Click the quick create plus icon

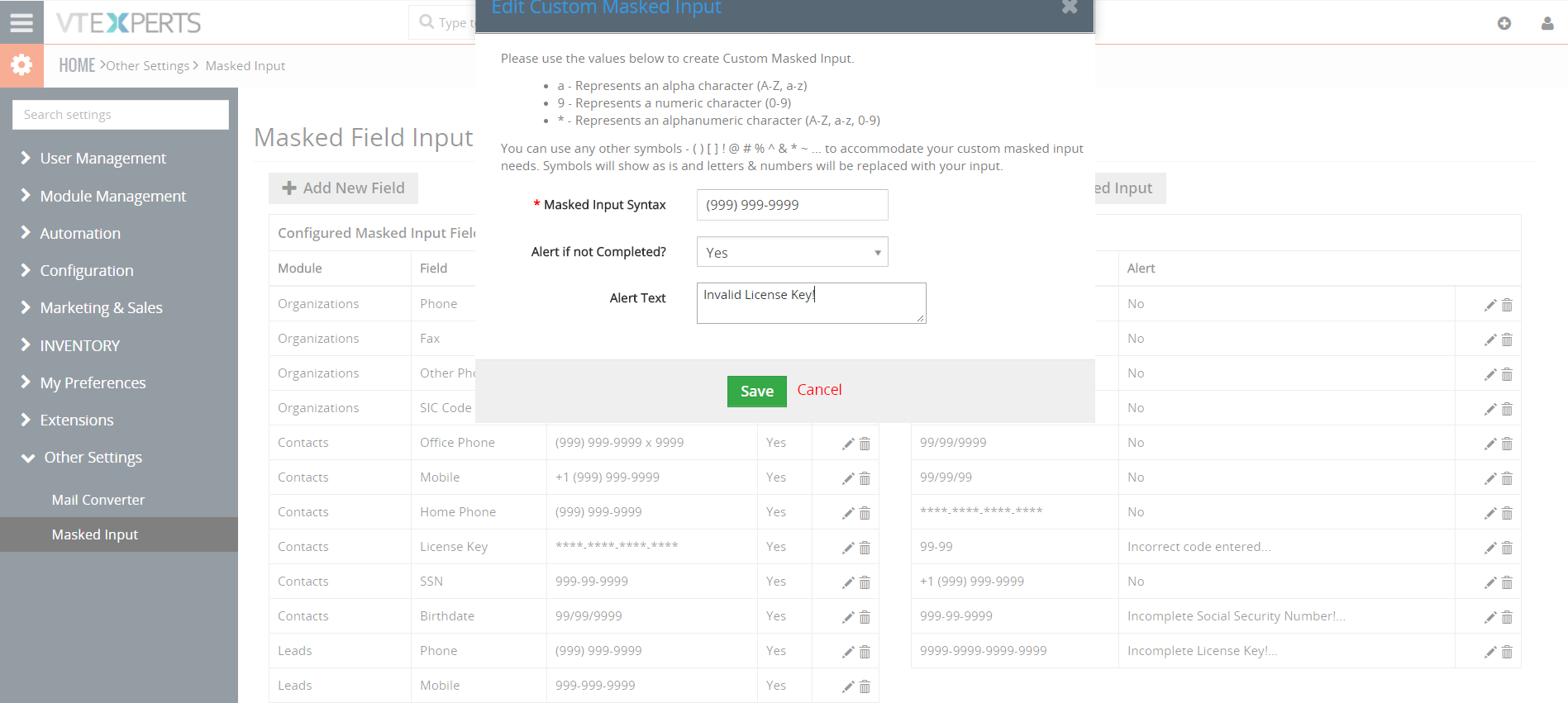pyautogui.click(x=1504, y=23)
